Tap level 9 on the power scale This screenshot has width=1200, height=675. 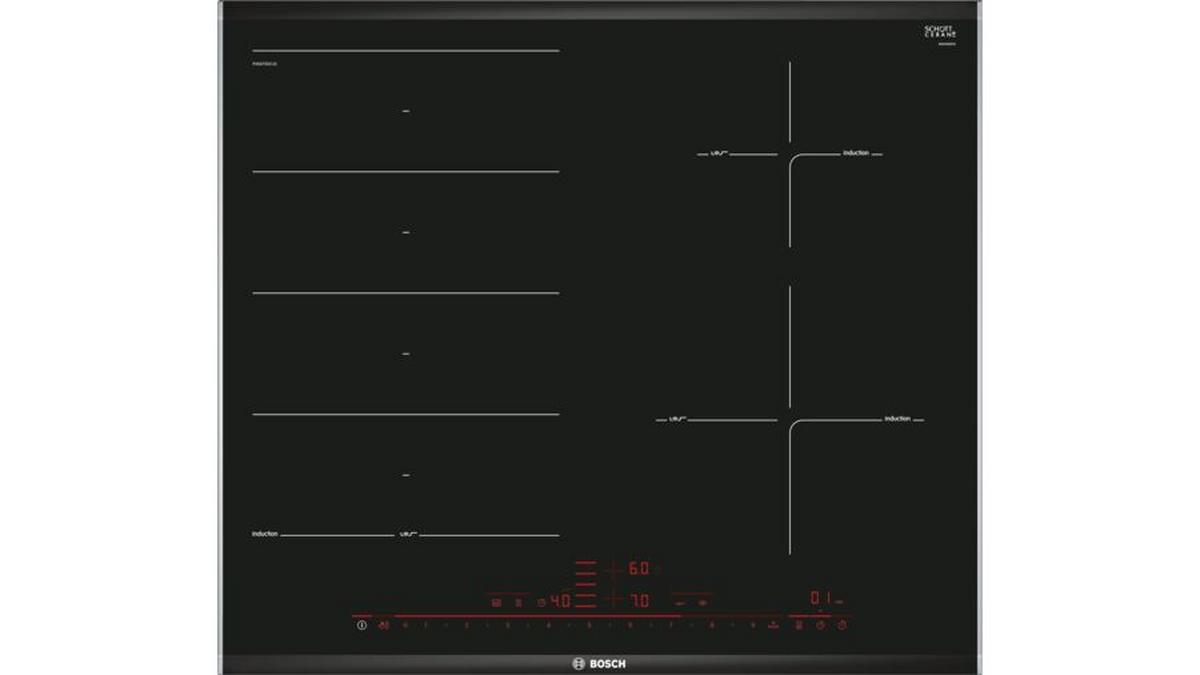click(x=752, y=625)
